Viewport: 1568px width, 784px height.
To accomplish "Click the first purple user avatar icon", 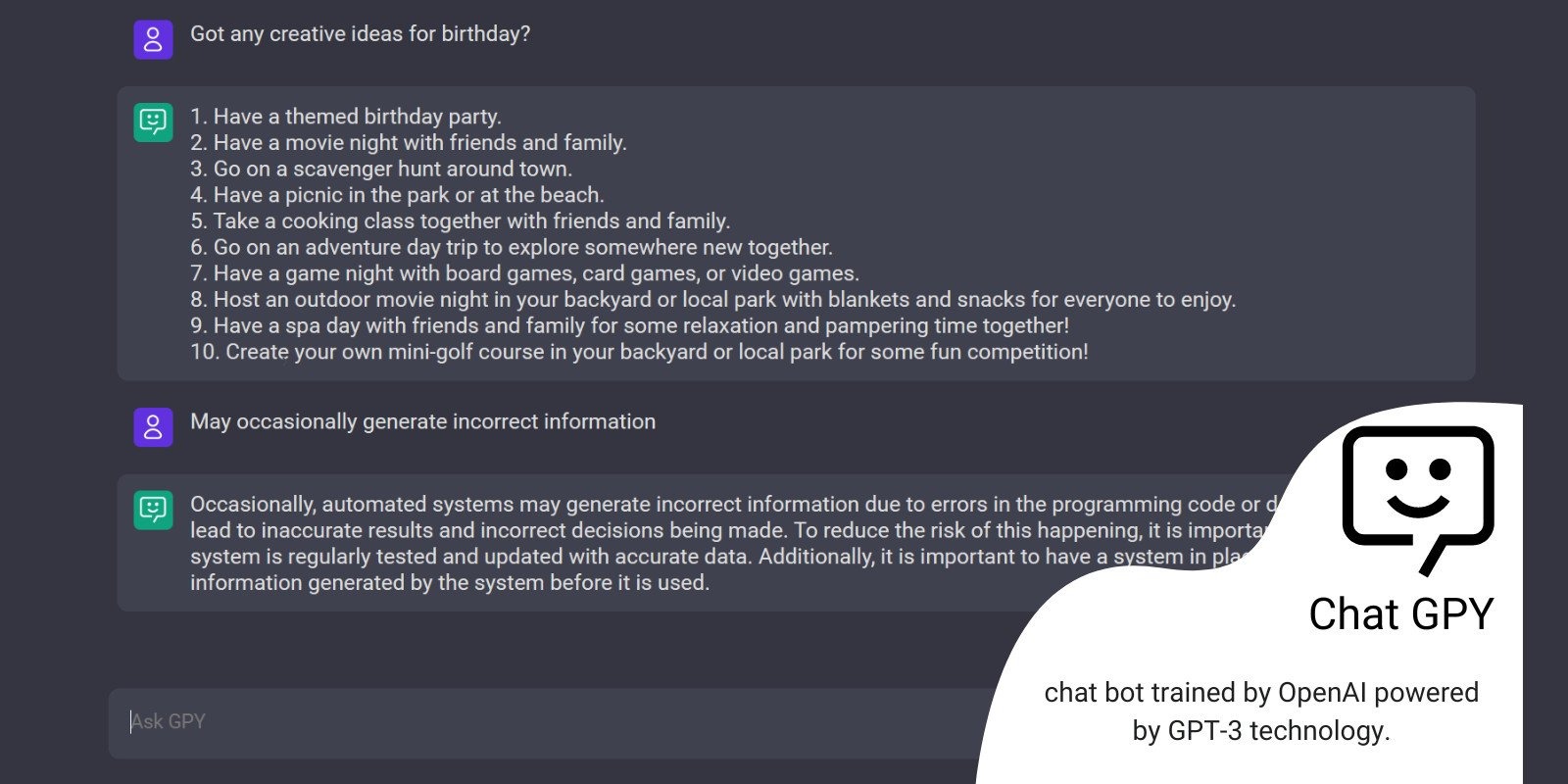I will tap(153, 40).
